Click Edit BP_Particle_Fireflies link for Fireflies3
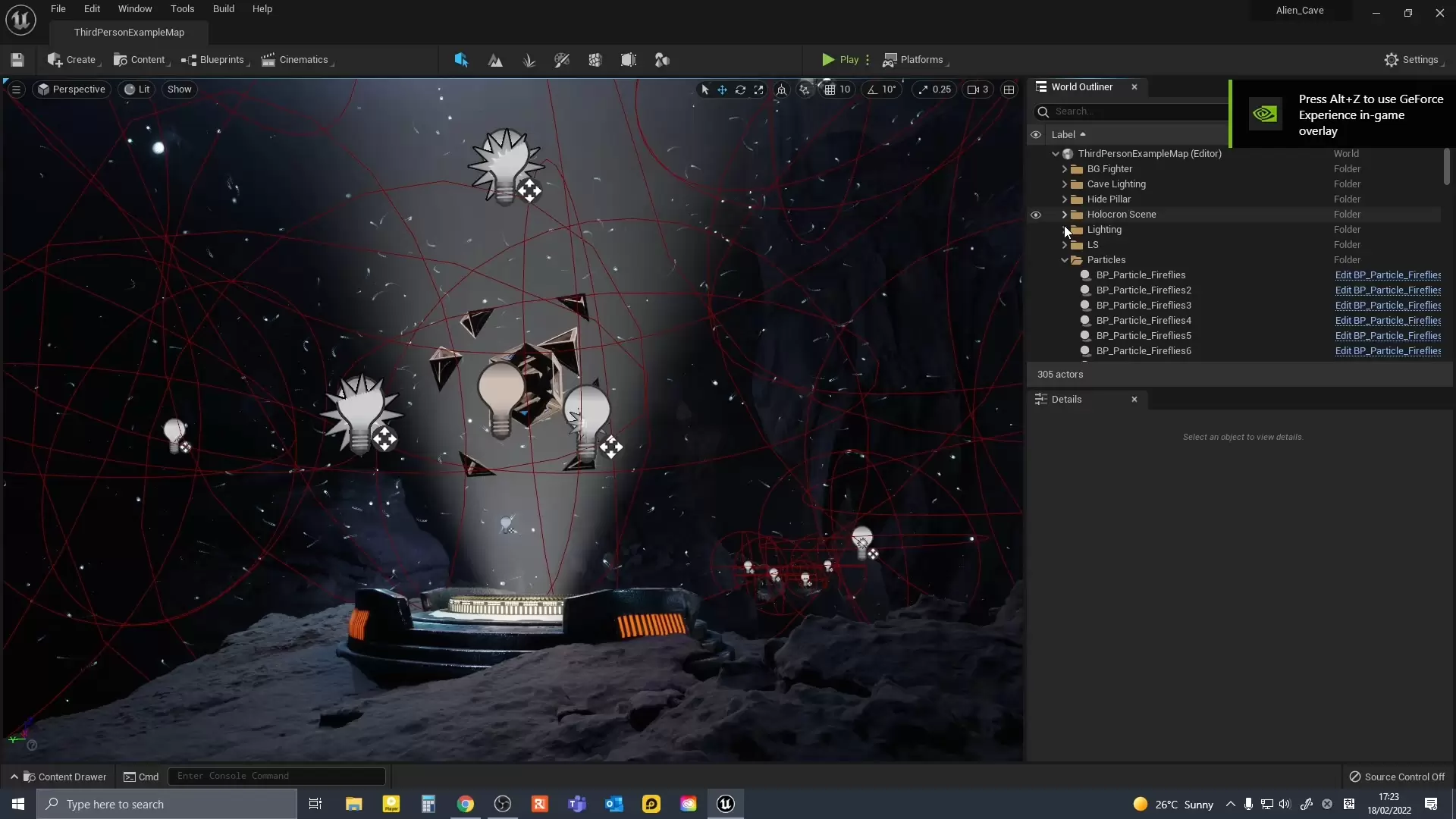The image size is (1456, 819). [1388, 306]
